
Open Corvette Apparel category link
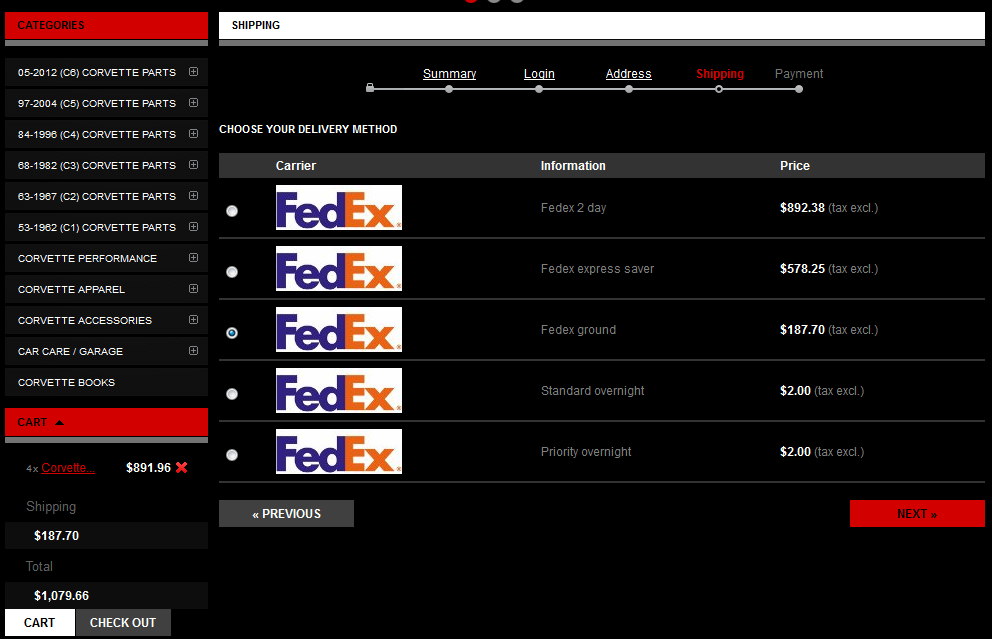point(71,289)
